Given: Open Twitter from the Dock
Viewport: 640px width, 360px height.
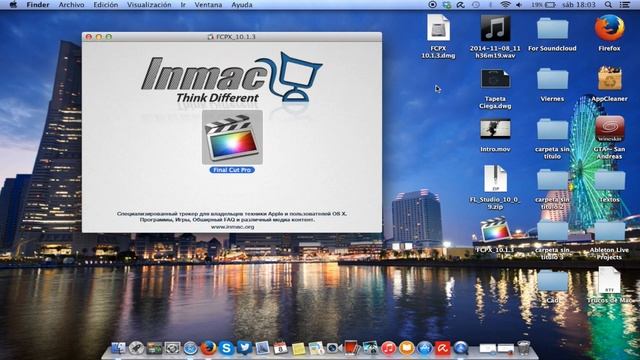Looking at the screenshot, I should (244, 348).
